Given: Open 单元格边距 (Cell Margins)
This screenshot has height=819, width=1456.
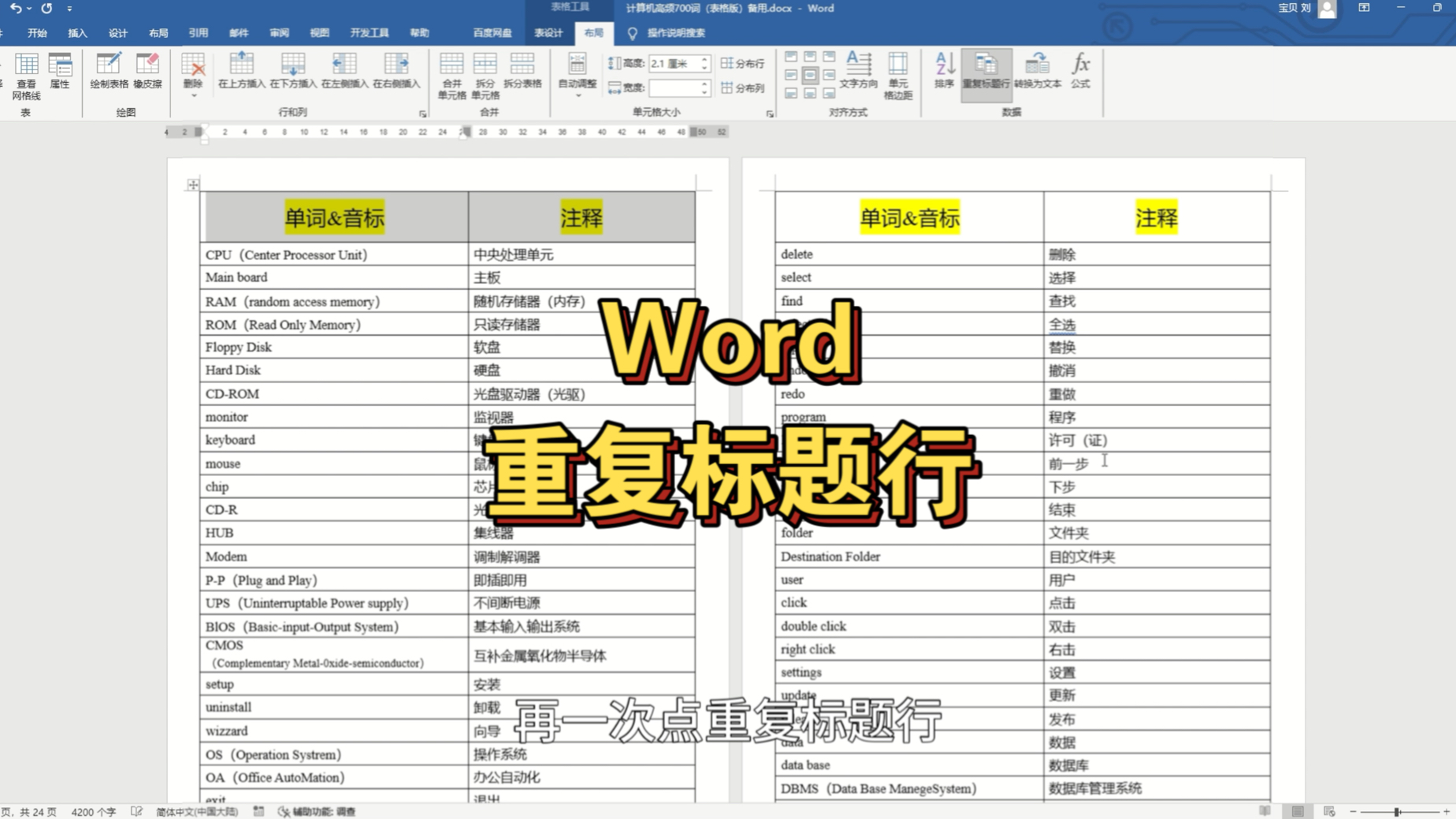Looking at the screenshot, I should (897, 75).
